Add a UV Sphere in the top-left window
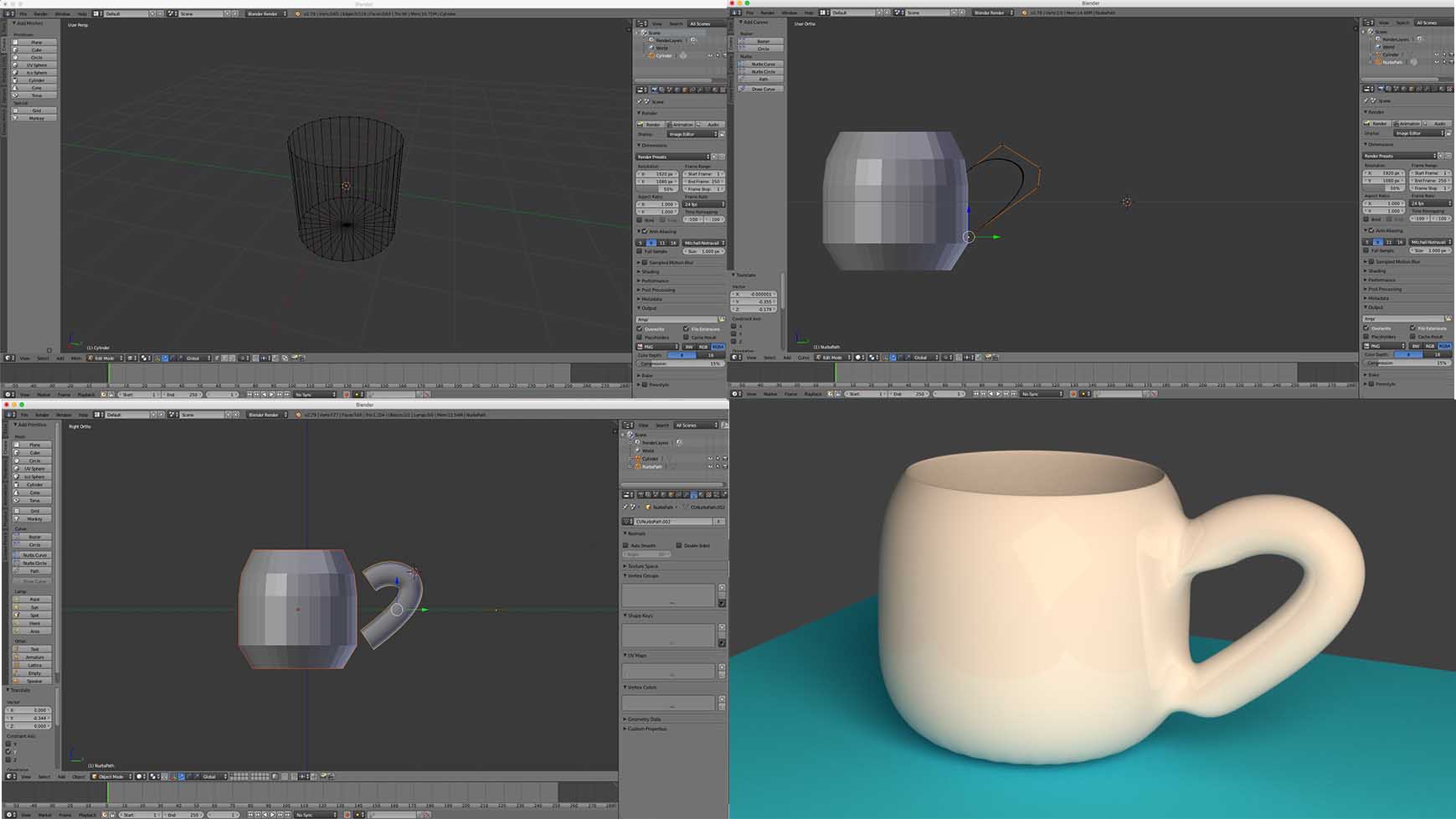This screenshot has width=1456, height=819. [x=35, y=65]
